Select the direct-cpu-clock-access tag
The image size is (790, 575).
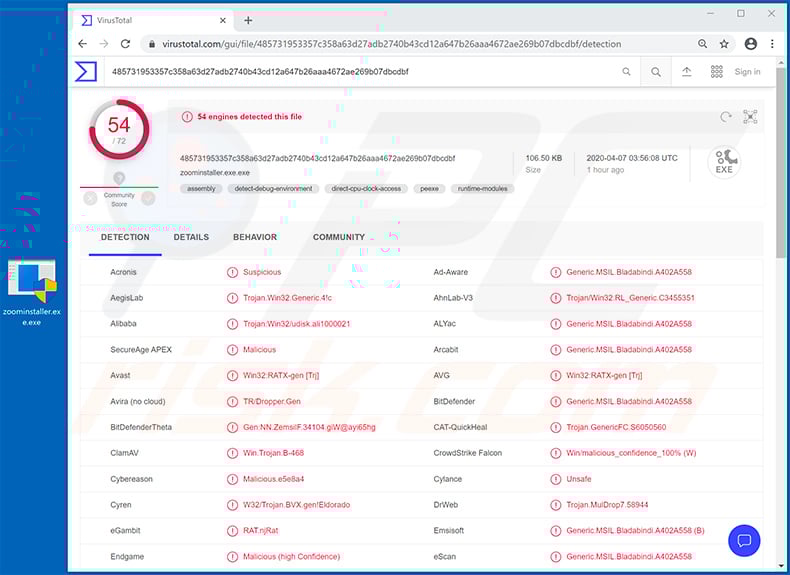tap(366, 188)
